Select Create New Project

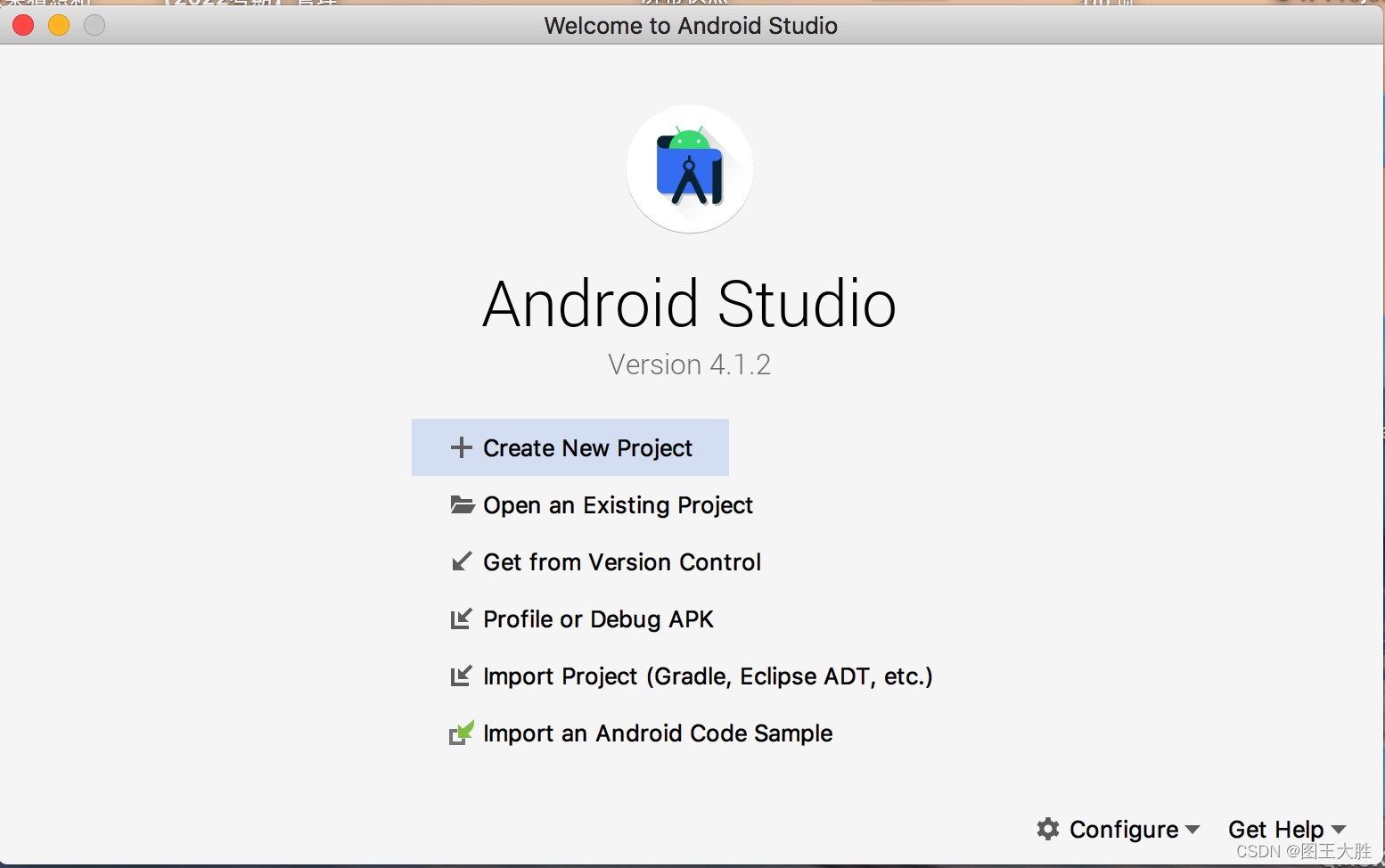coord(570,447)
